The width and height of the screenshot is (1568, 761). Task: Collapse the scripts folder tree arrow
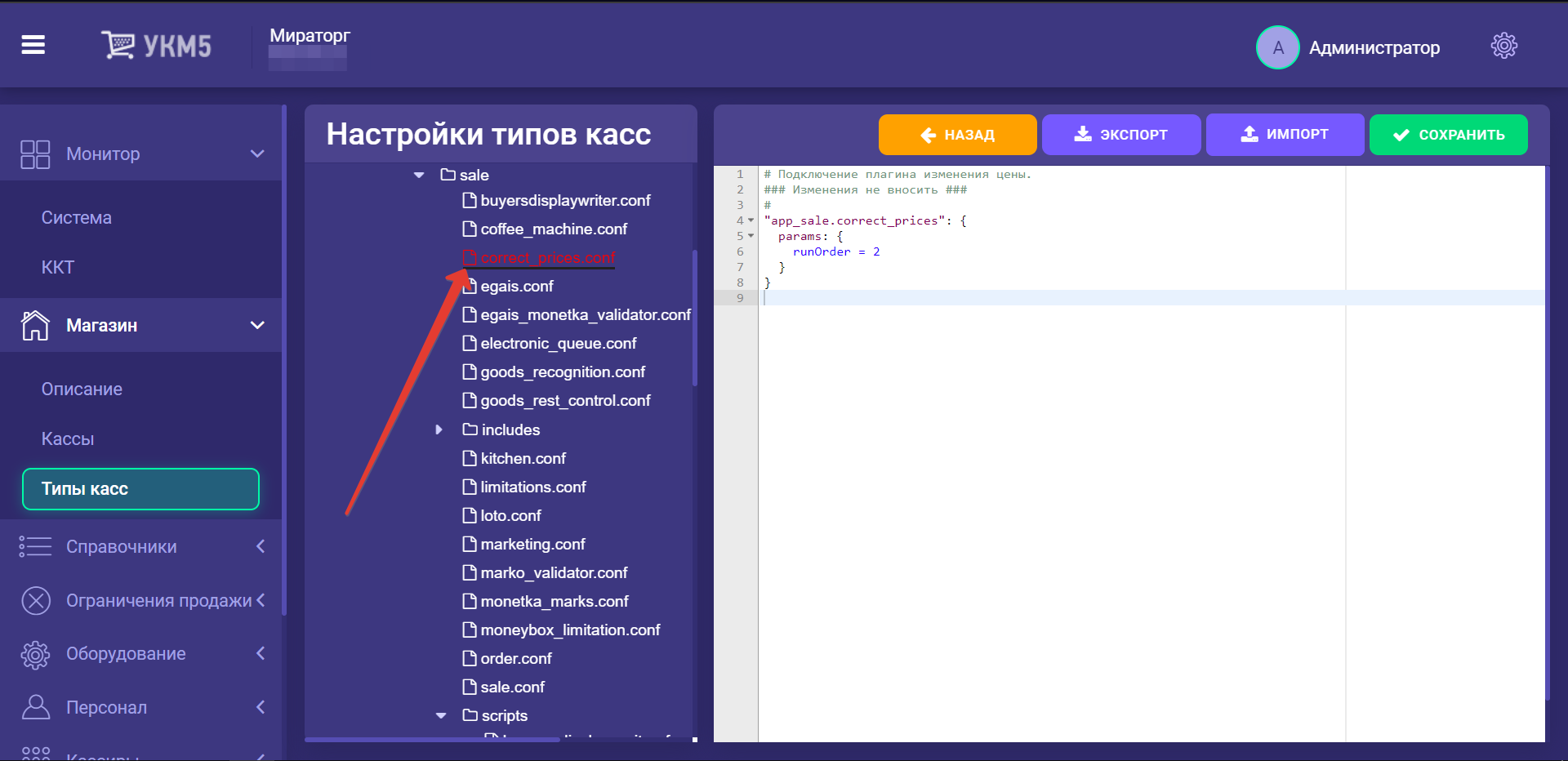[441, 715]
